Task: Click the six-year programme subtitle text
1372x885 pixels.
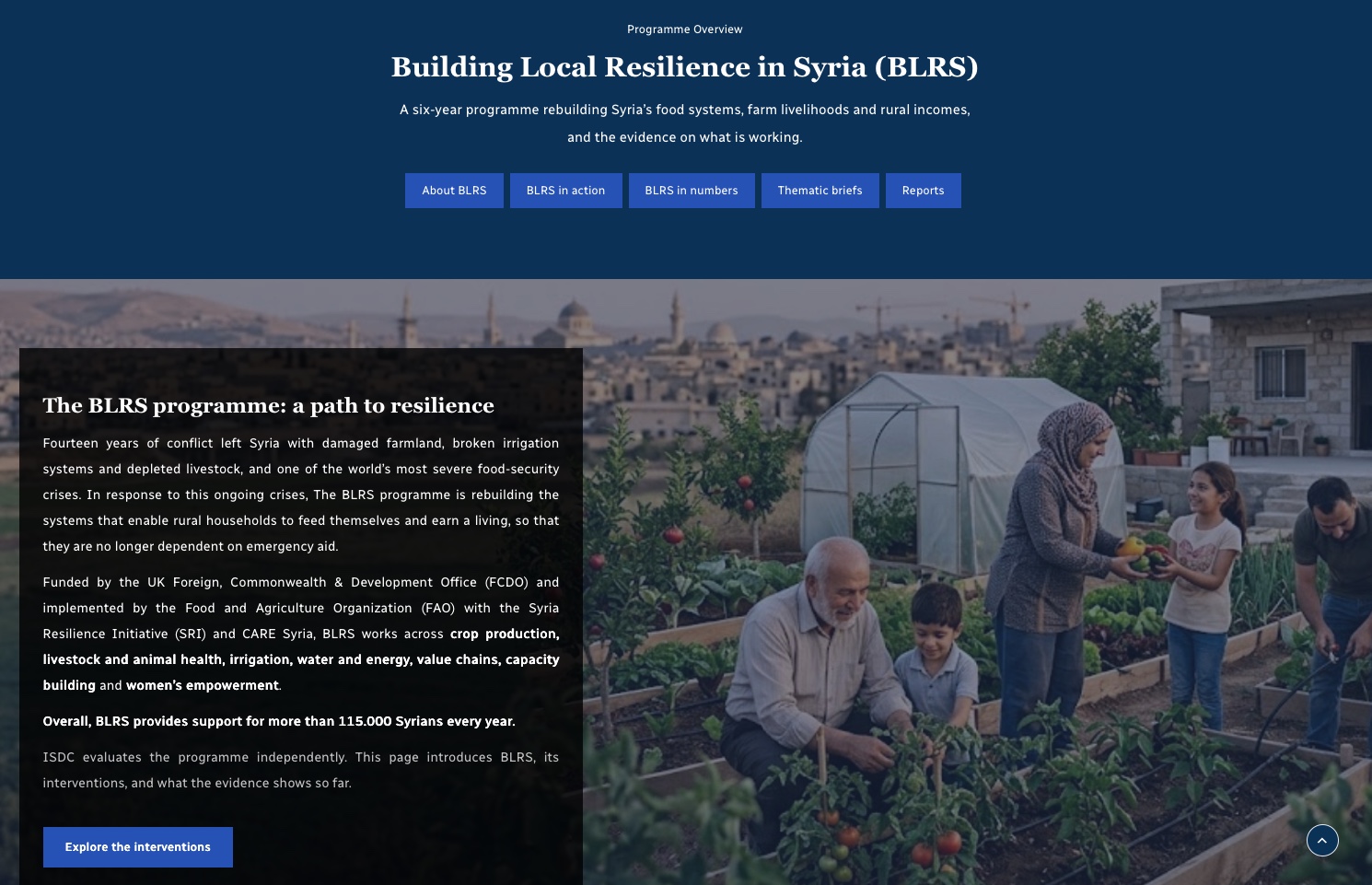Action: click(x=685, y=123)
